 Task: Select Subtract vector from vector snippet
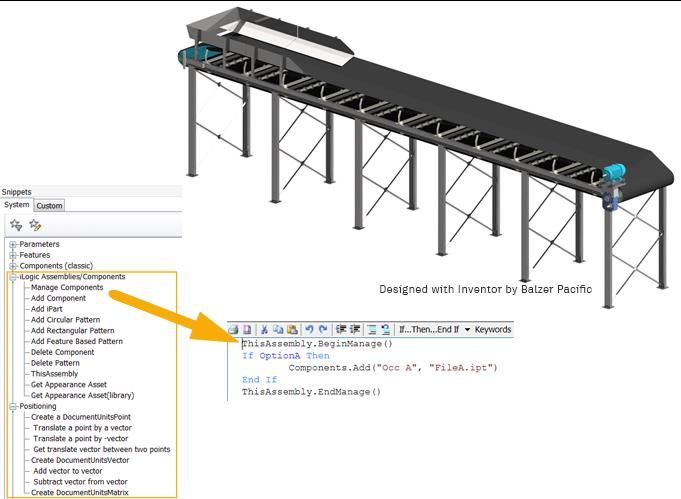[x=80, y=482]
